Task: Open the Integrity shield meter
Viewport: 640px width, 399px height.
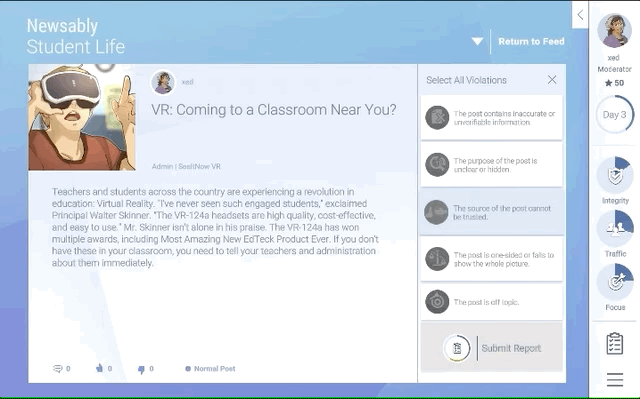Action: click(615, 175)
